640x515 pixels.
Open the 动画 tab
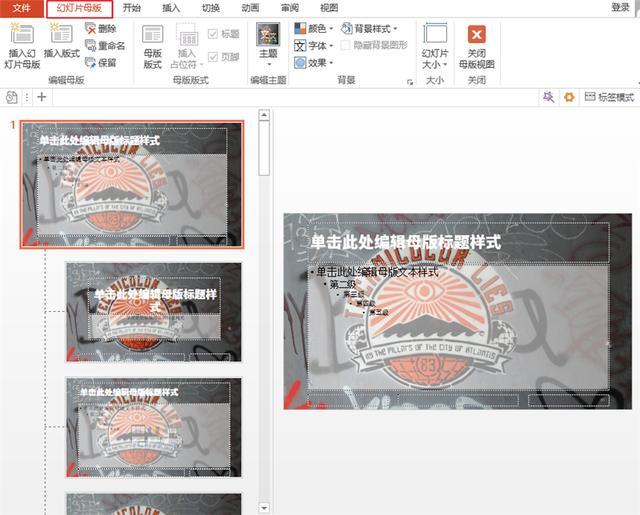[250, 8]
